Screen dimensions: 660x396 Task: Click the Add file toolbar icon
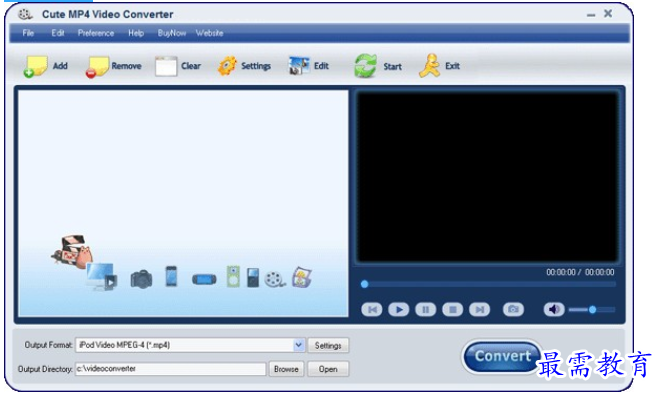35,66
